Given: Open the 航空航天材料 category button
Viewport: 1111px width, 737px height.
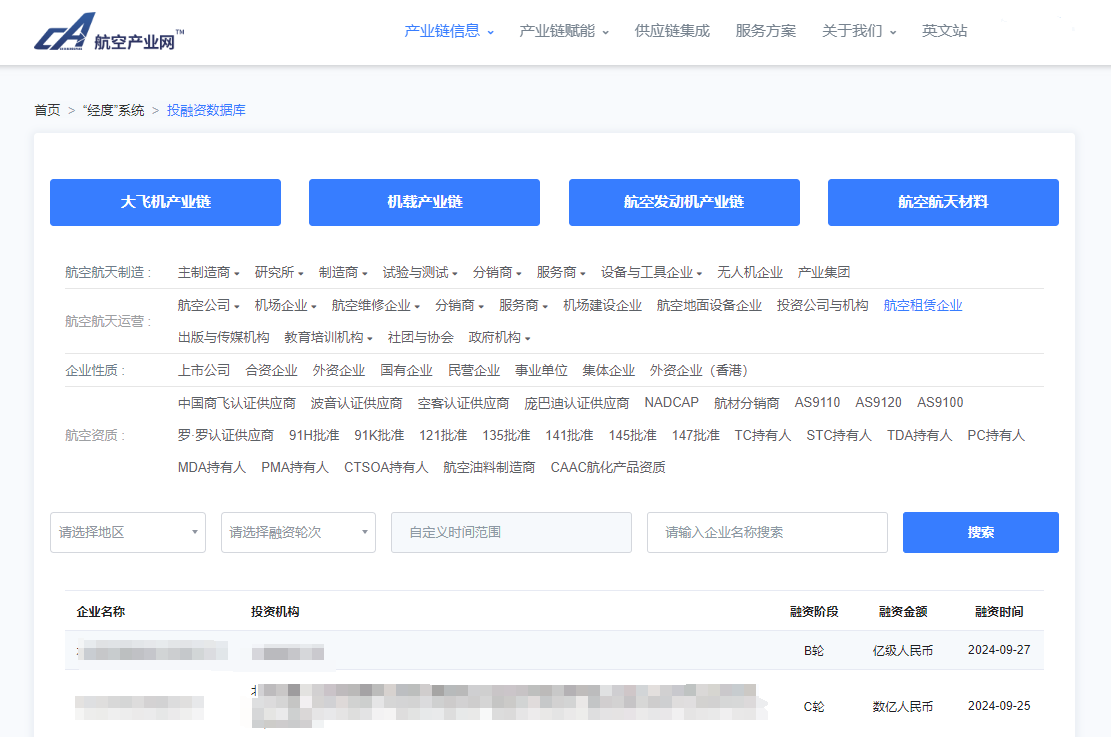Looking at the screenshot, I should click(x=942, y=202).
